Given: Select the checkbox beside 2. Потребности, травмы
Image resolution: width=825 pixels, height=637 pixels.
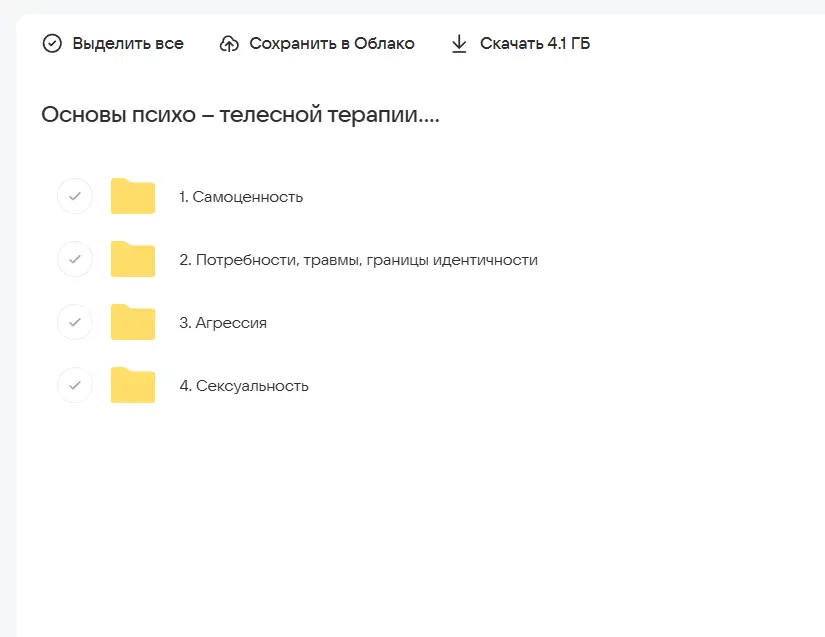Looking at the screenshot, I should pyautogui.click(x=75, y=260).
